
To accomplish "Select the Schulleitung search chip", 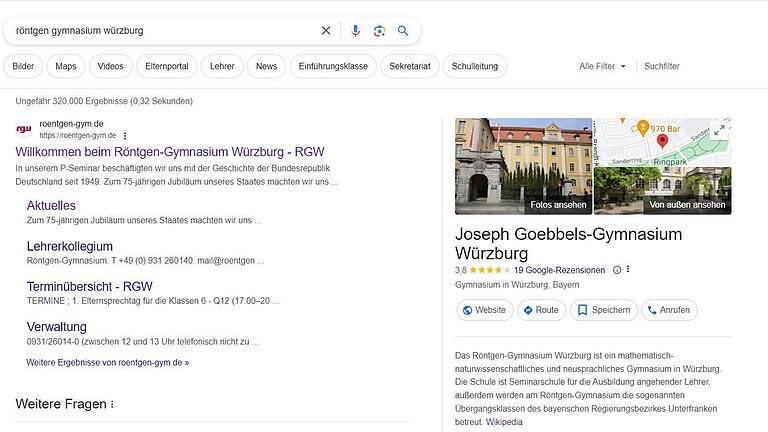I will coord(475,66).
